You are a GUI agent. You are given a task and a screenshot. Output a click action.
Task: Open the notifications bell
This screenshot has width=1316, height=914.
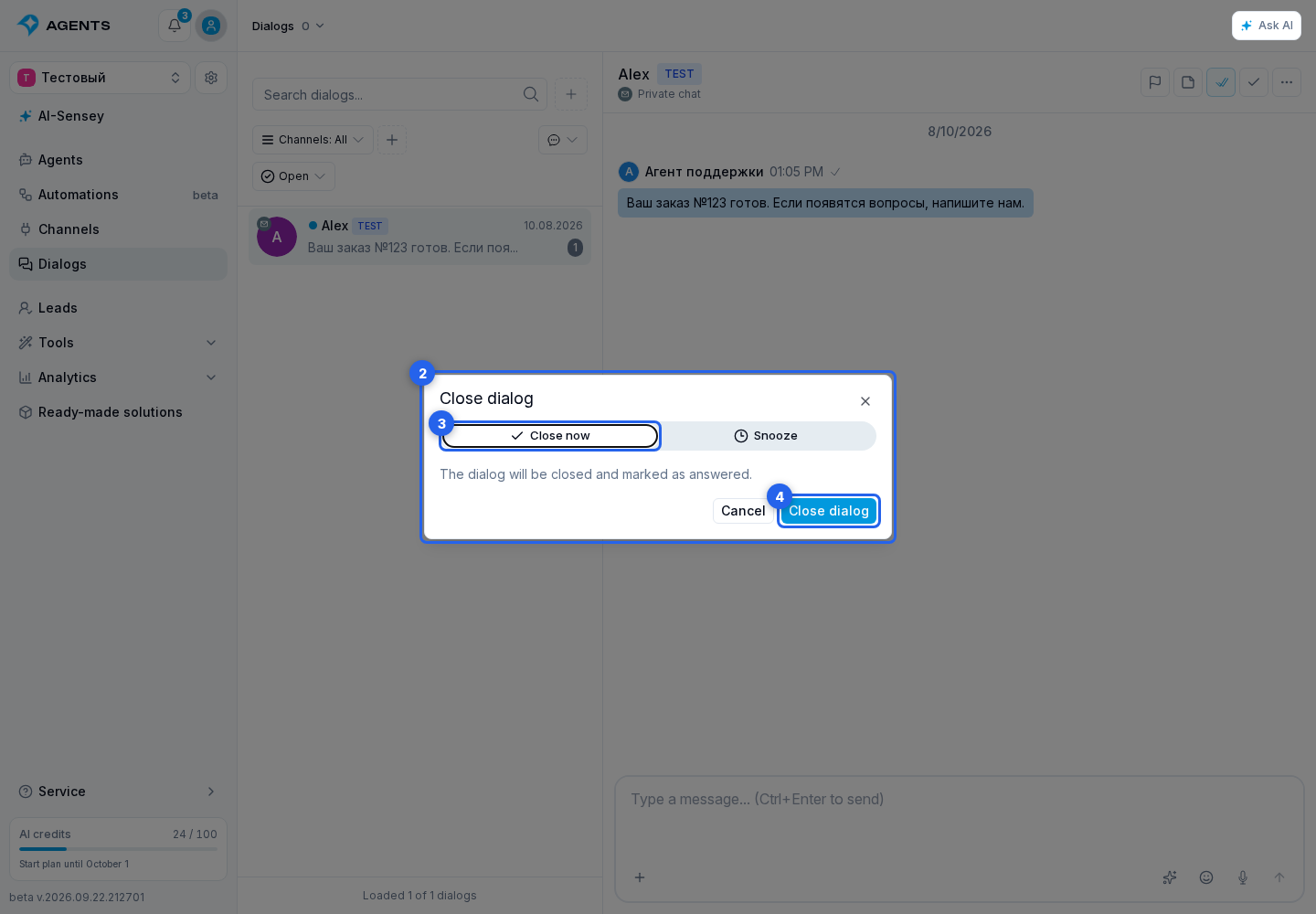click(174, 26)
